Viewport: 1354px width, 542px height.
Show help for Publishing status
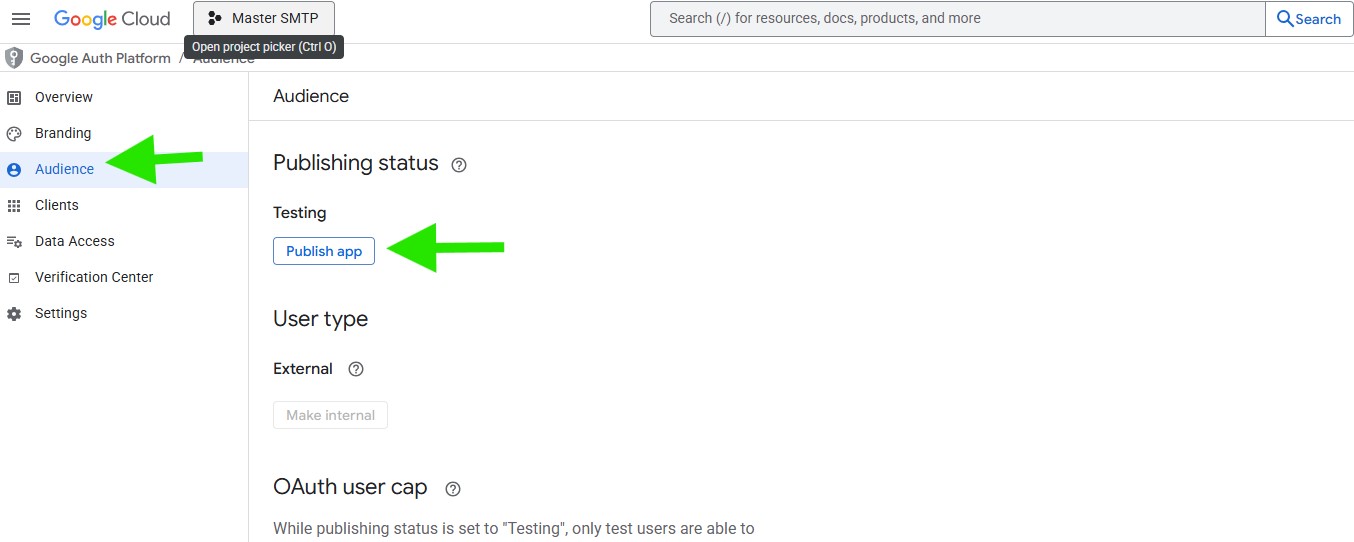click(459, 165)
